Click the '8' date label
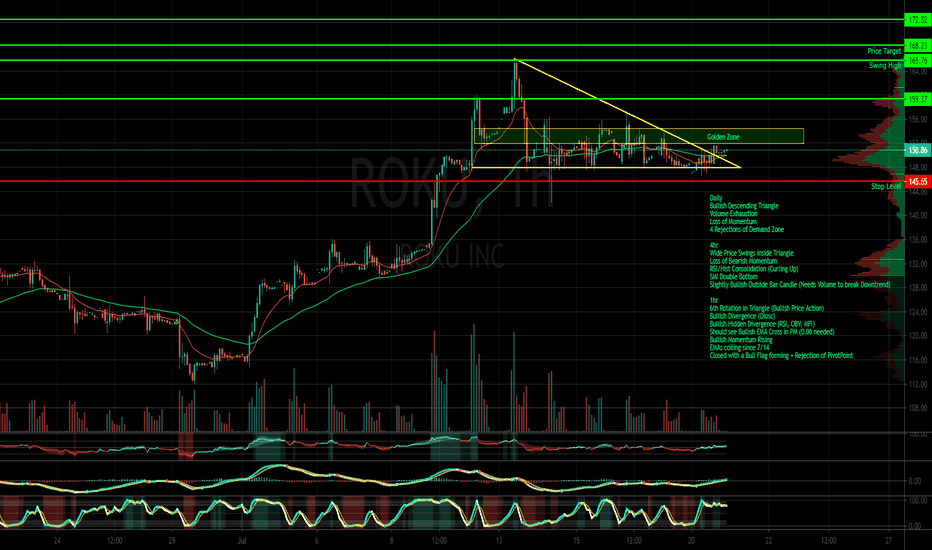Screen dimensions: 932x550 coord(391,540)
